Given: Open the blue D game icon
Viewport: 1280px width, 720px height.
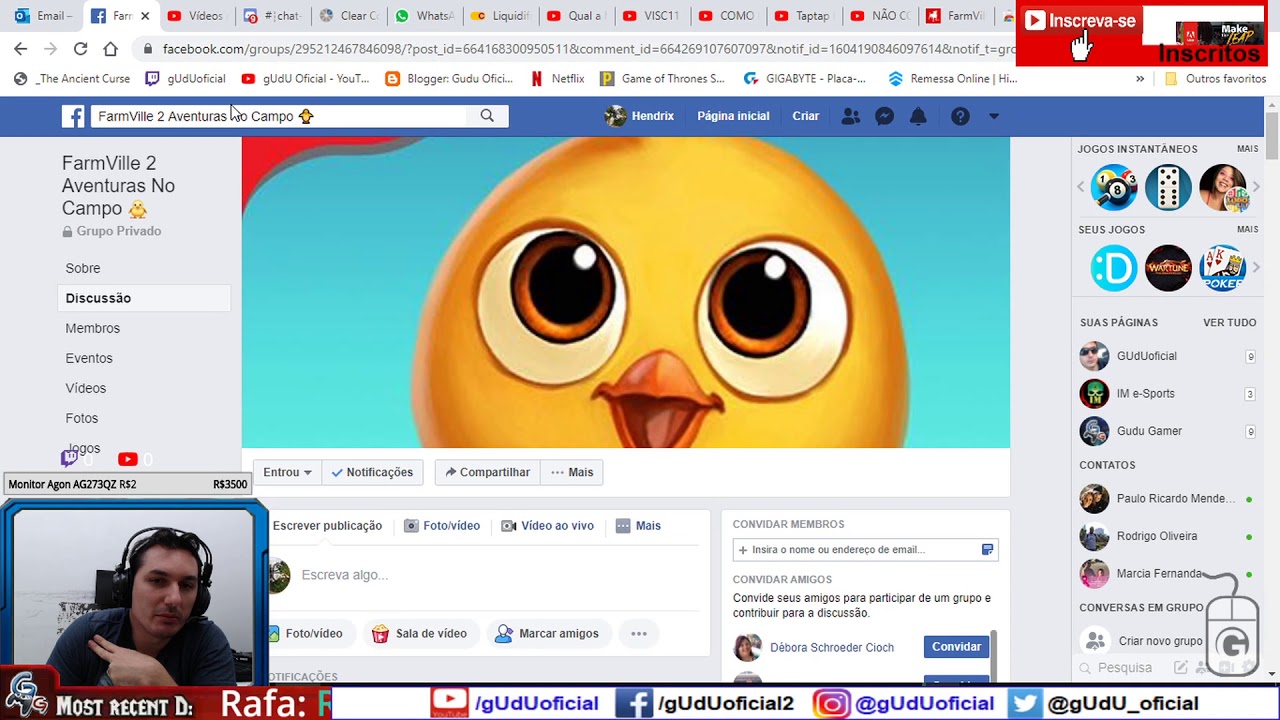Looking at the screenshot, I should pos(1114,268).
